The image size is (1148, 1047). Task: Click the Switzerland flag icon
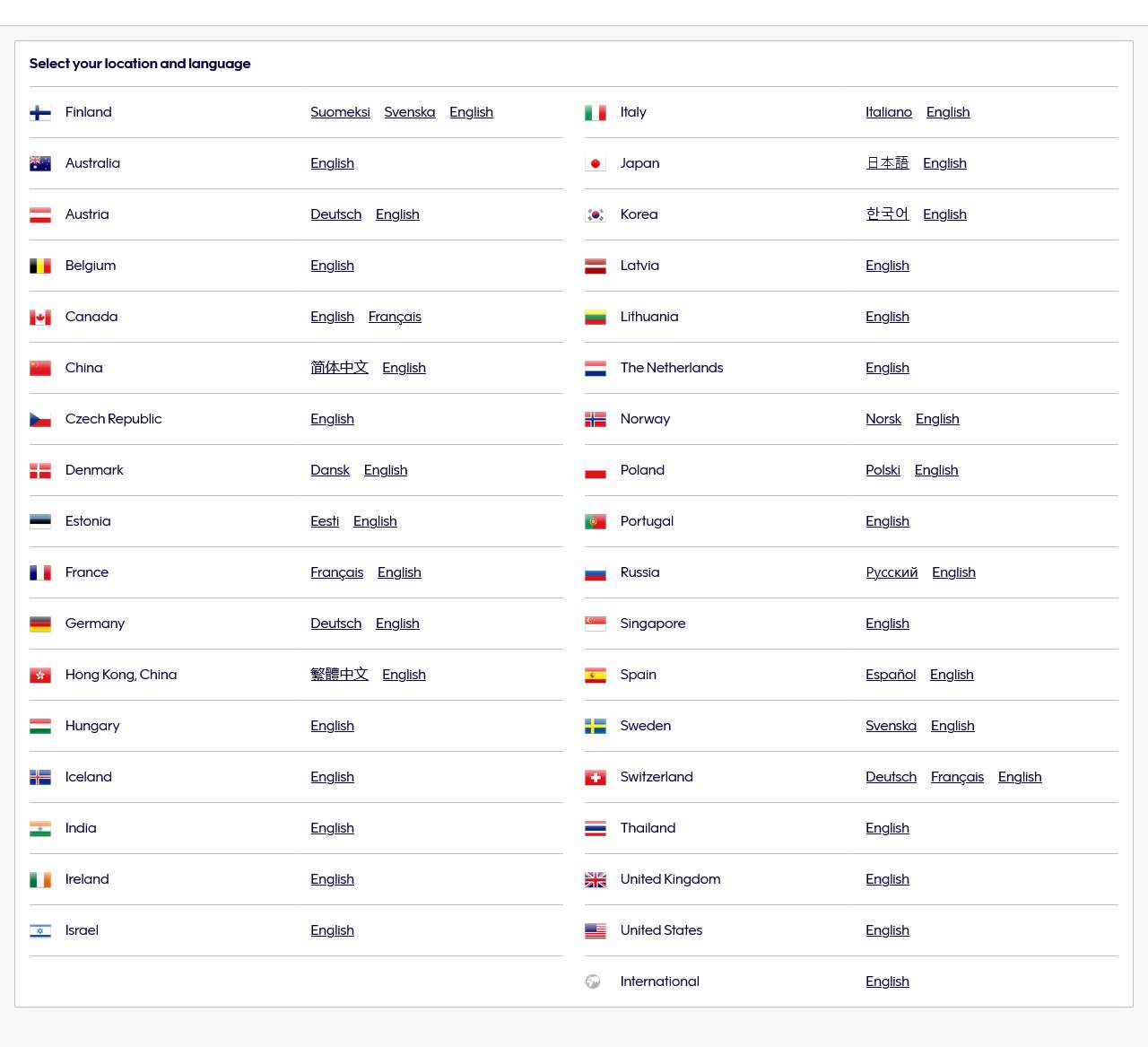point(596,778)
